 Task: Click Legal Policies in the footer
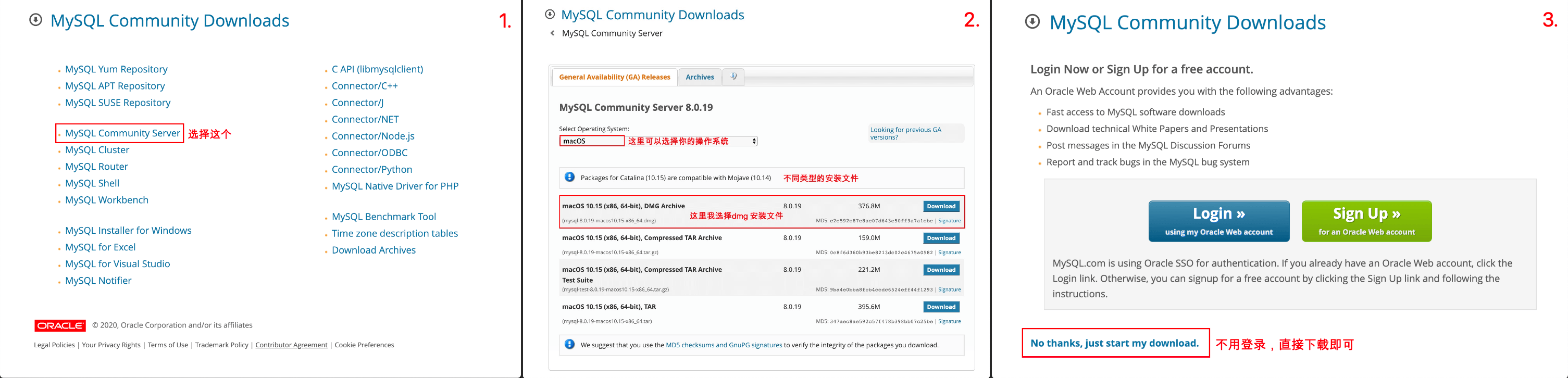point(54,345)
